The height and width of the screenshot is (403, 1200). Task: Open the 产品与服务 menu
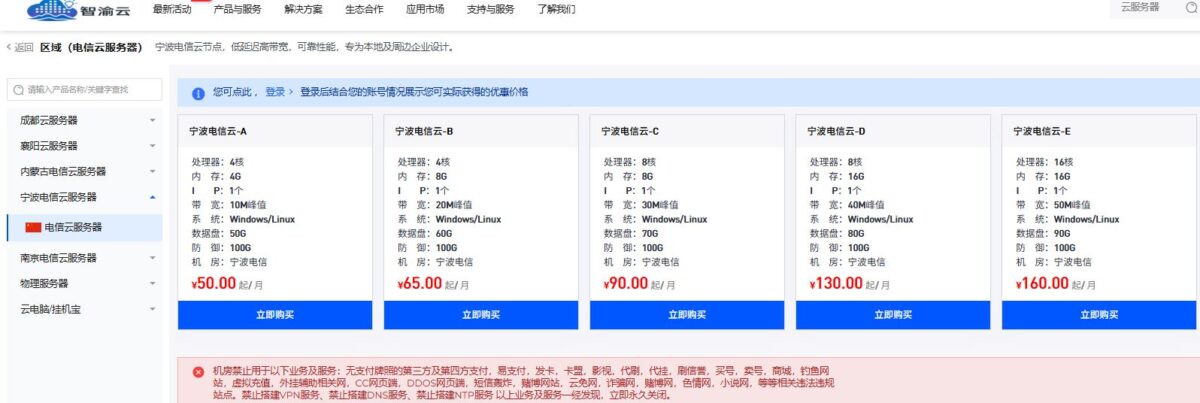(238, 9)
